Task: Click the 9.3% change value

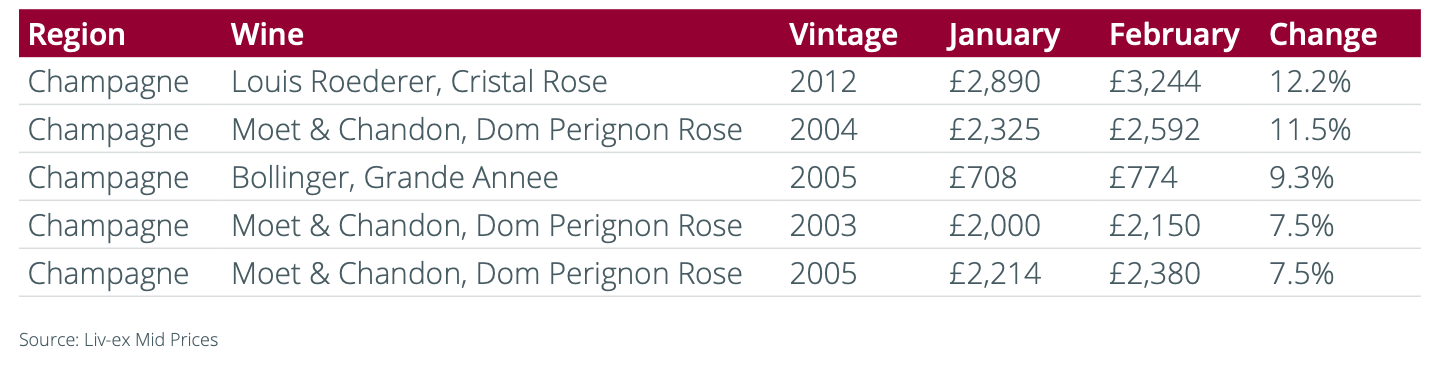Action: click(x=1301, y=178)
